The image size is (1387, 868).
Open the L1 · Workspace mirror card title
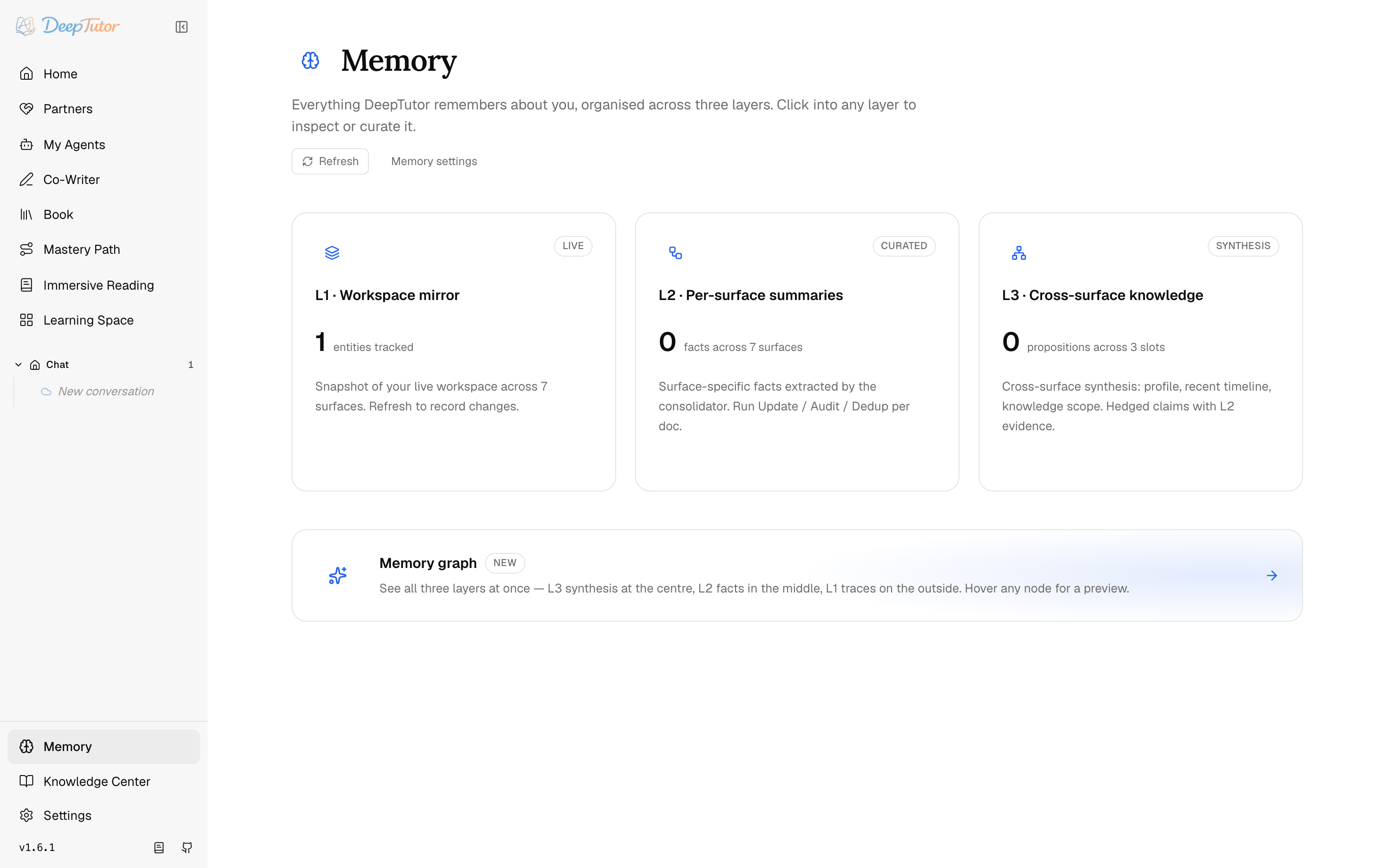(x=387, y=295)
